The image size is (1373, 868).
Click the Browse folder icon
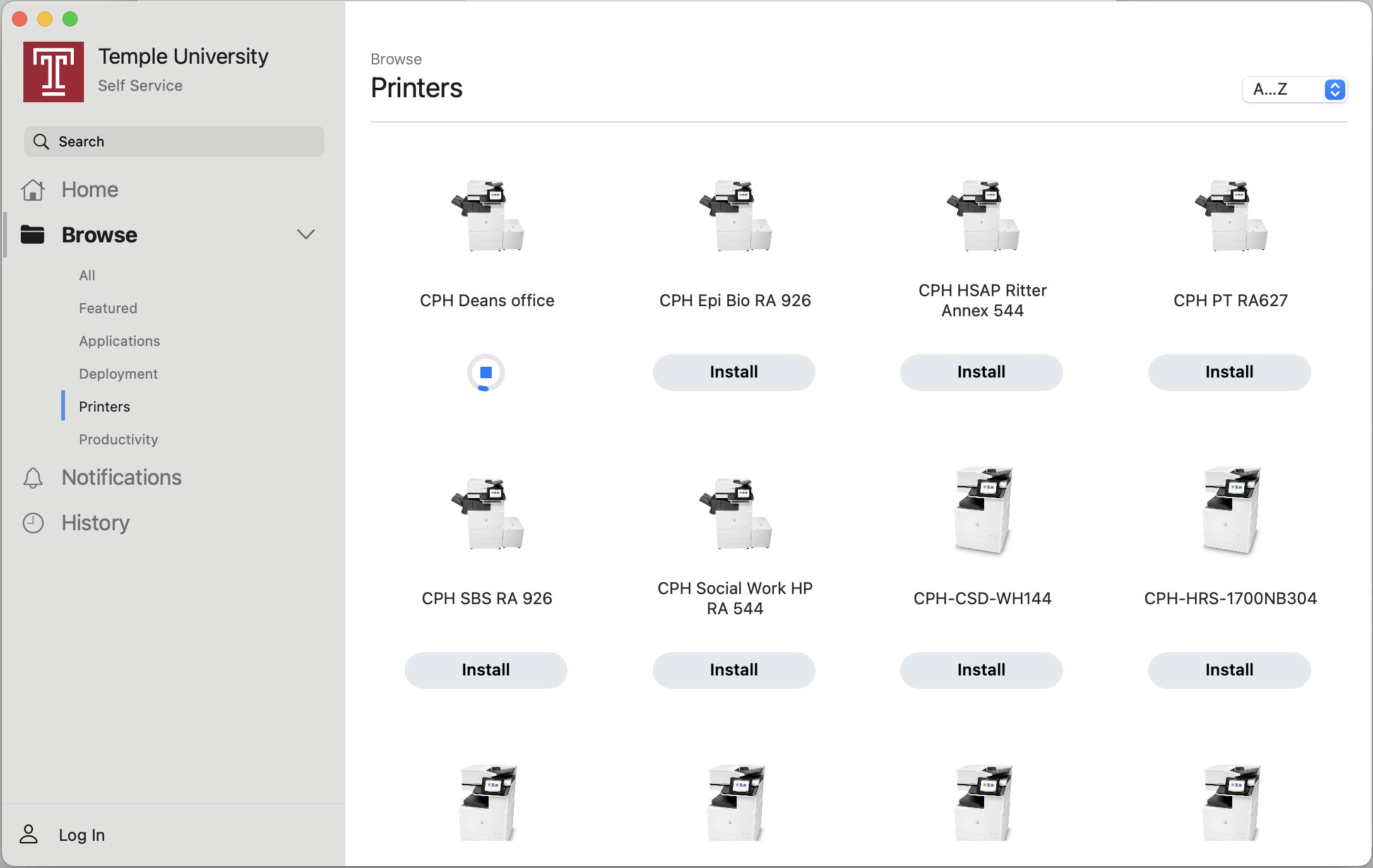(x=32, y=234)
